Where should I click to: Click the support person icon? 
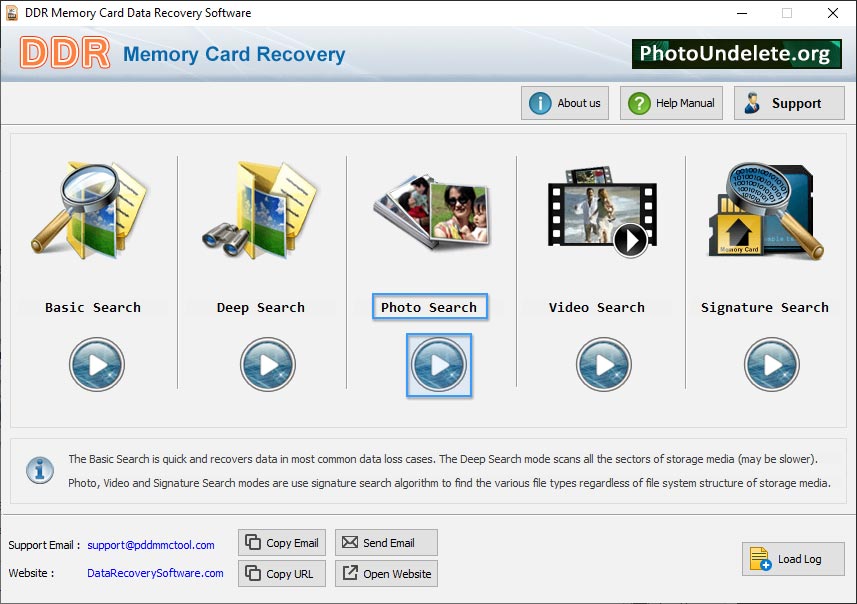(752, 103)
